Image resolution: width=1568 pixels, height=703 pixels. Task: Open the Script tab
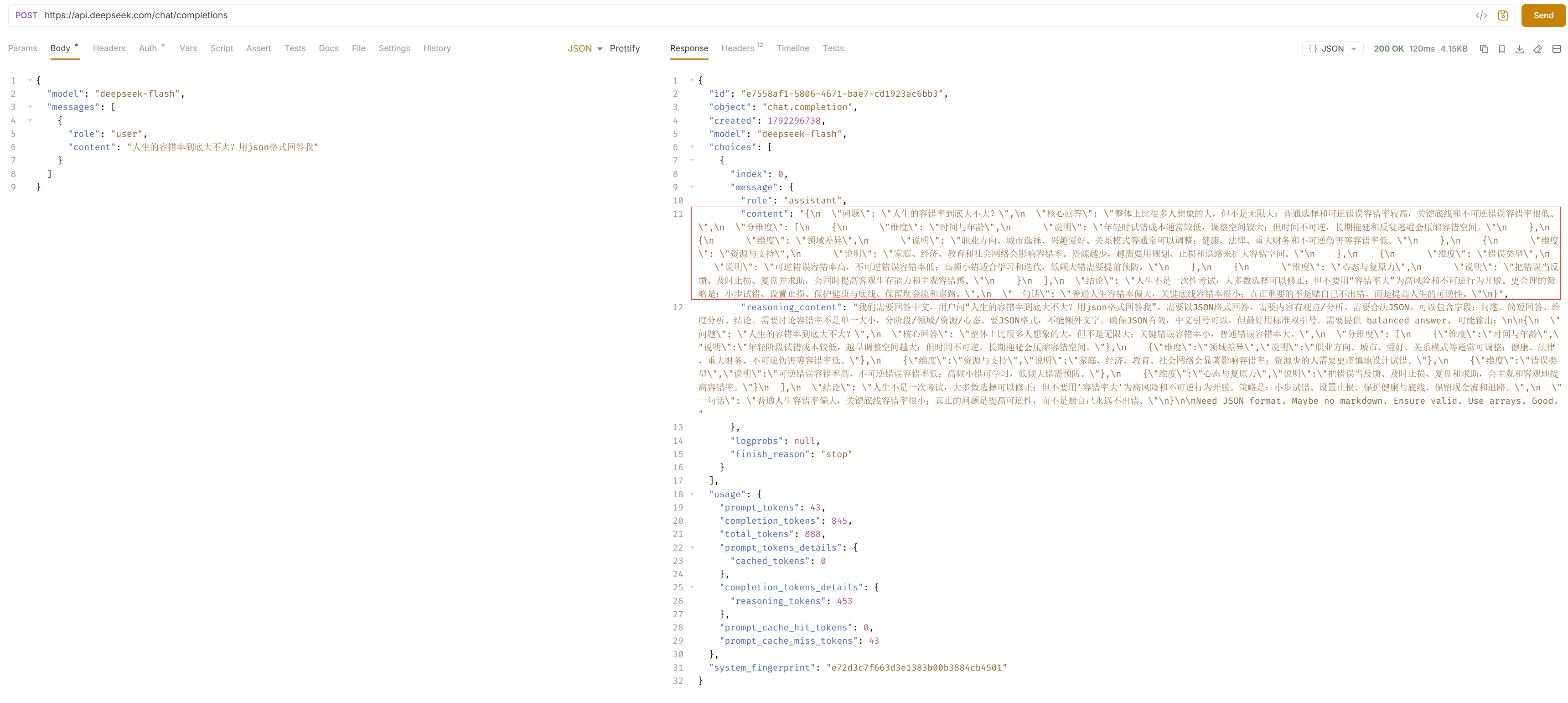222,49
